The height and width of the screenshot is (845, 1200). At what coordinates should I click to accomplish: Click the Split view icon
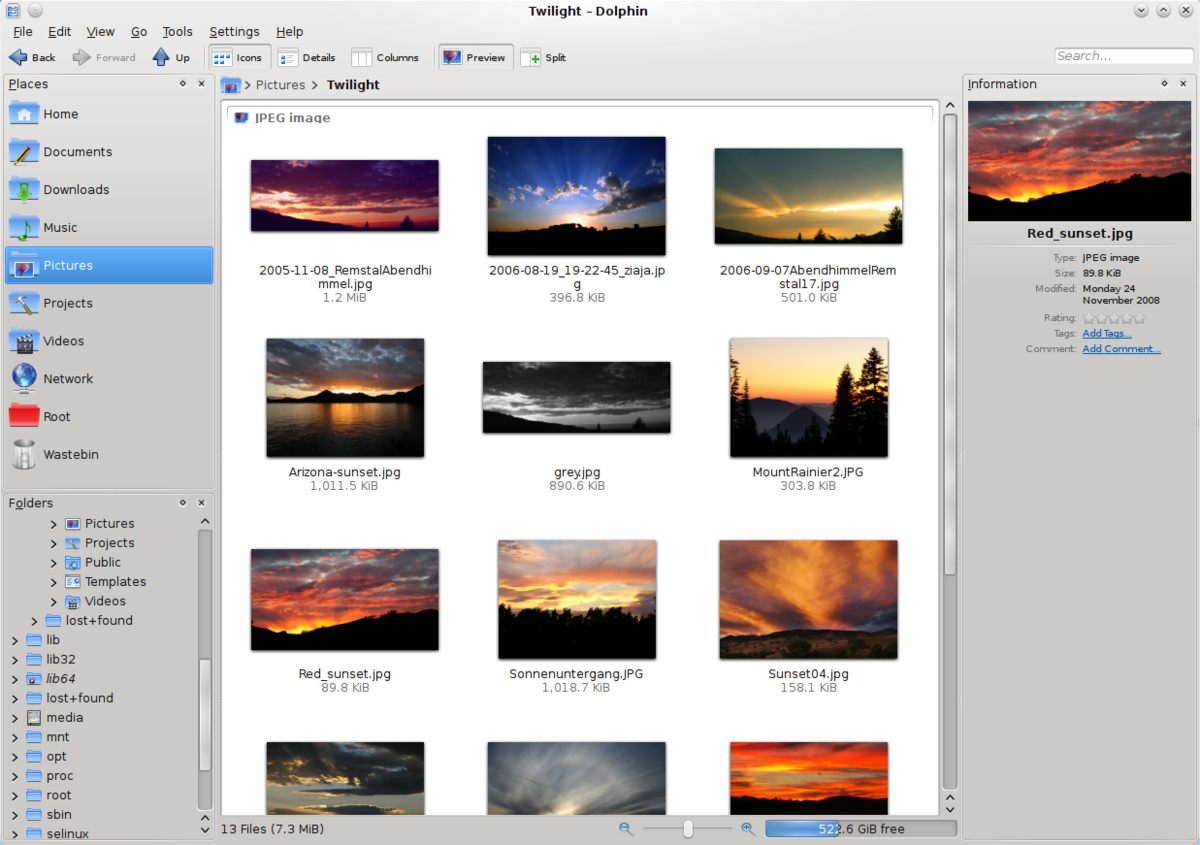click(530, 58)
